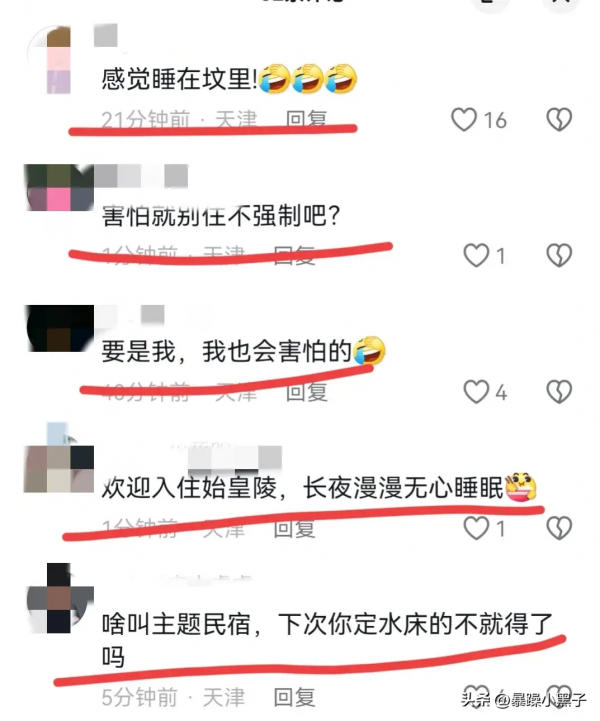Open the comment text 啥叫主题民宿
The image size is (600, 721).
click(x=326, y=640)
